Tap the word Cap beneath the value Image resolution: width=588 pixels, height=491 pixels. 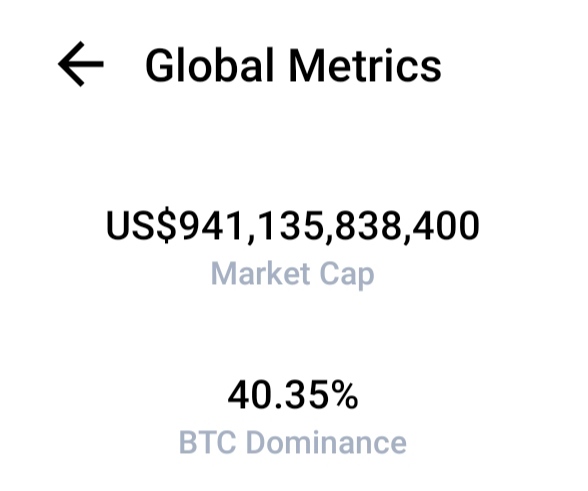[346, 276]
